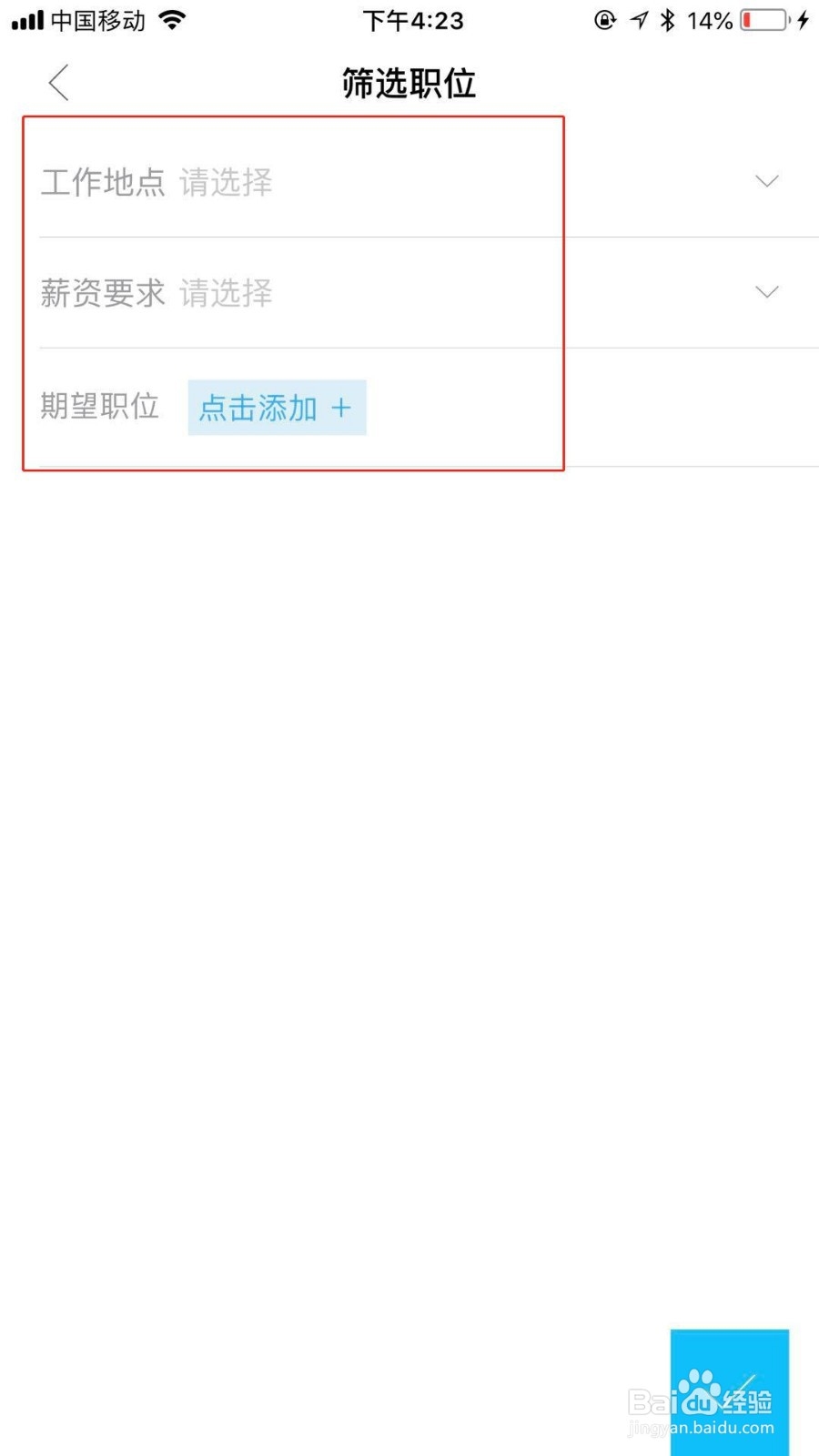The width and height of the screenshot is (819, 1456).
Task: Tap the 筛选职位 page title
Action: click(x=409, y=83)
